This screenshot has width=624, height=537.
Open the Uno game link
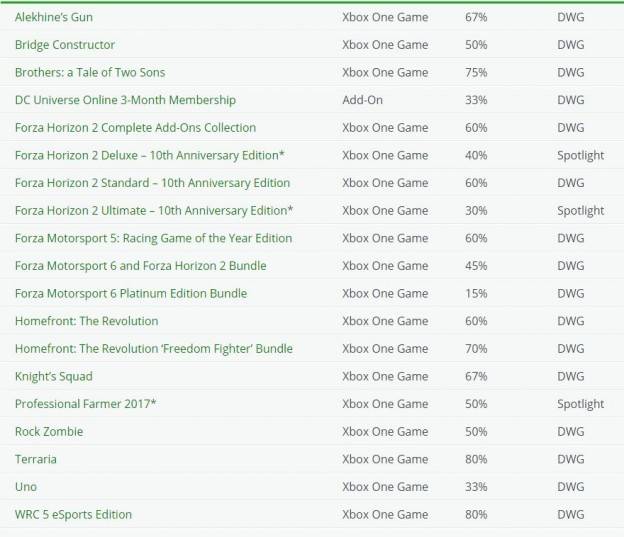click(26, 487)
